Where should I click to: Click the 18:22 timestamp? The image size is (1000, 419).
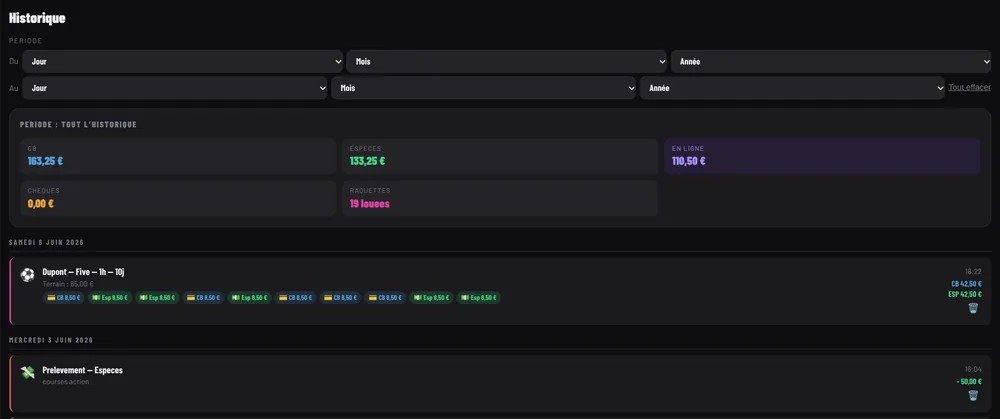[x=973, y=272]
